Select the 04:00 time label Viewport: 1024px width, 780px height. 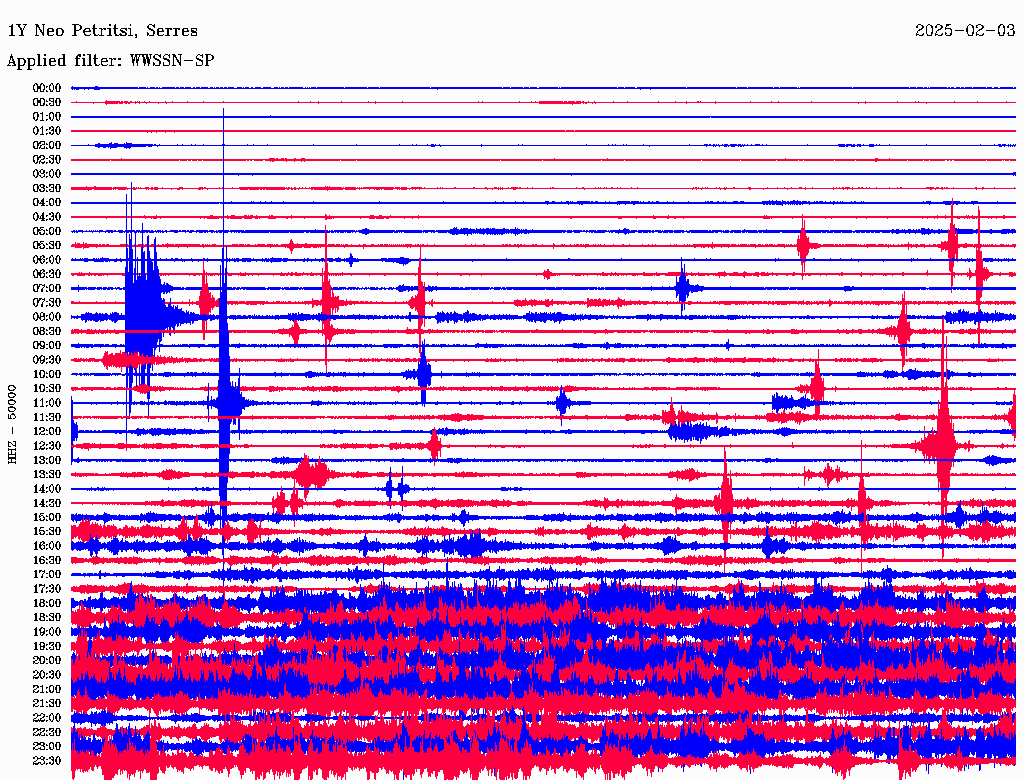(47, 203)
